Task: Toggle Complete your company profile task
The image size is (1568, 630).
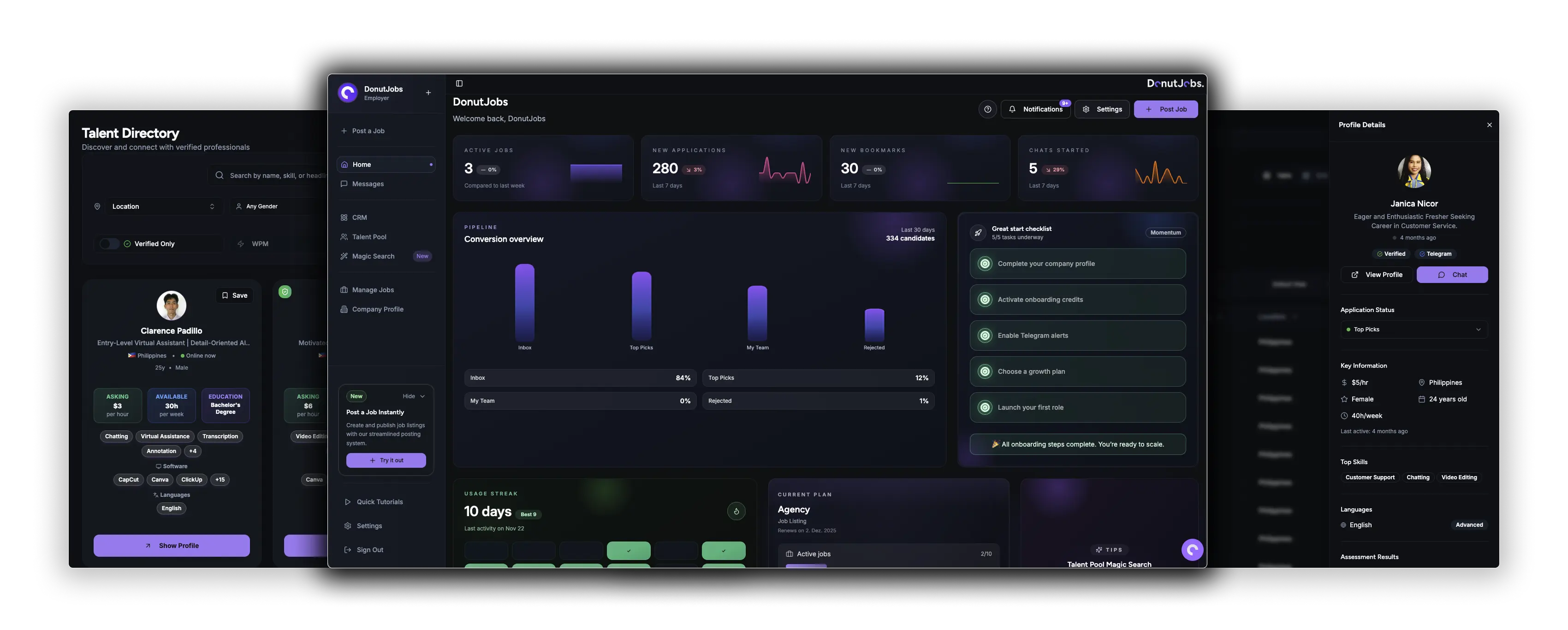Action: point(984,264)
